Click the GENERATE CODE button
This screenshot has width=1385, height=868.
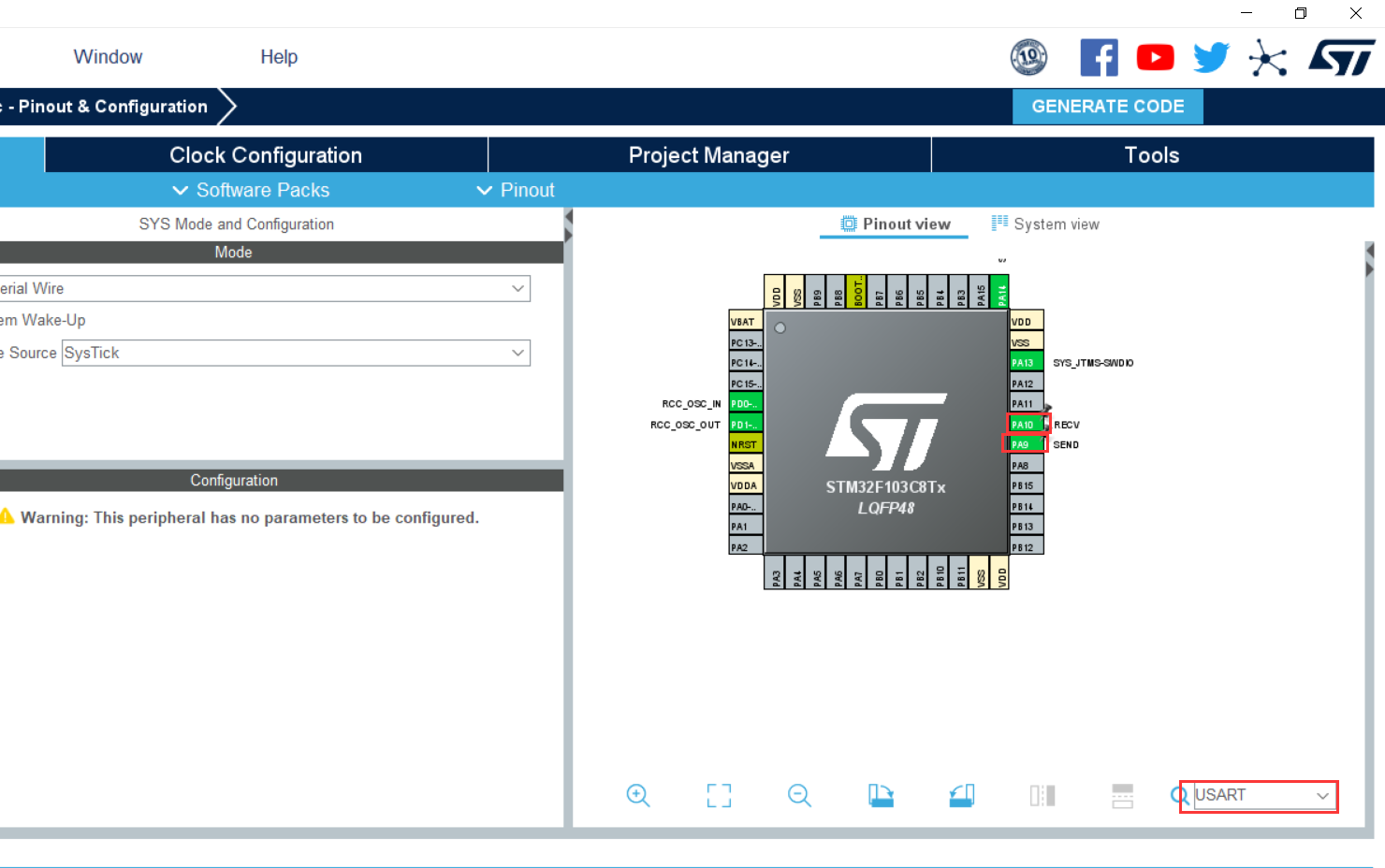point(1108,107)
